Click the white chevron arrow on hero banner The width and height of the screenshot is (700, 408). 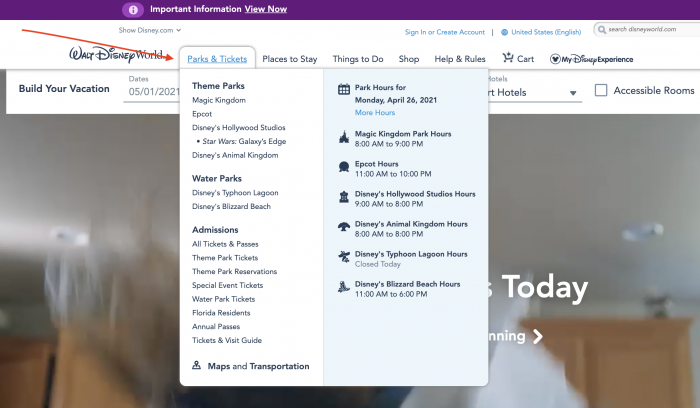coord(538,337)
